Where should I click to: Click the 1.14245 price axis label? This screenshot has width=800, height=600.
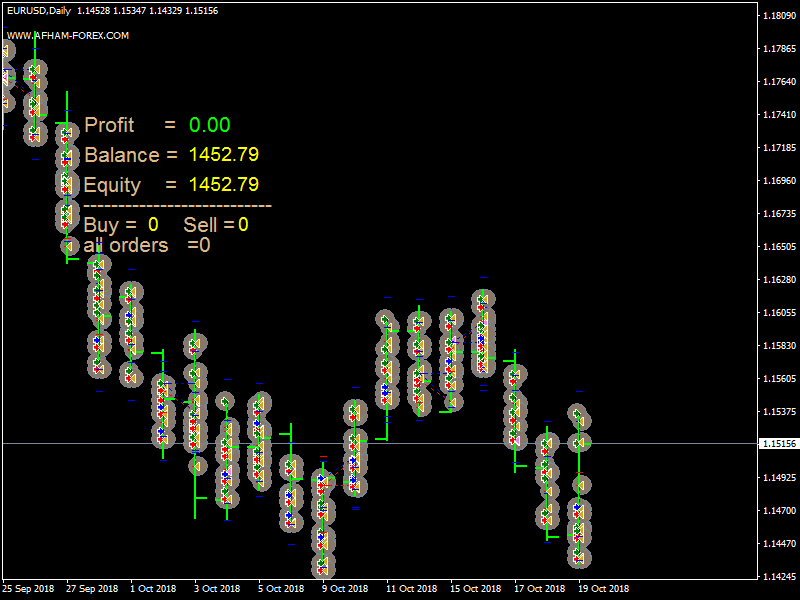point(778,577)
